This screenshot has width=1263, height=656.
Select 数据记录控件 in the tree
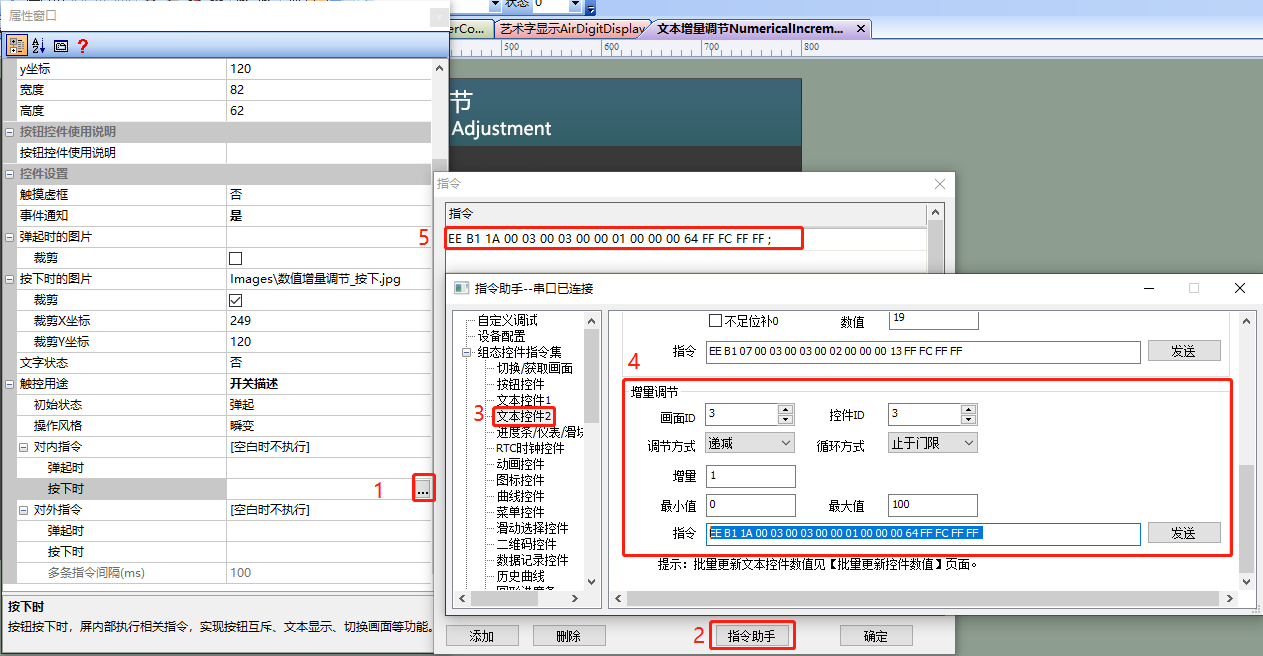pyautogui.click(x=533, y=560)
